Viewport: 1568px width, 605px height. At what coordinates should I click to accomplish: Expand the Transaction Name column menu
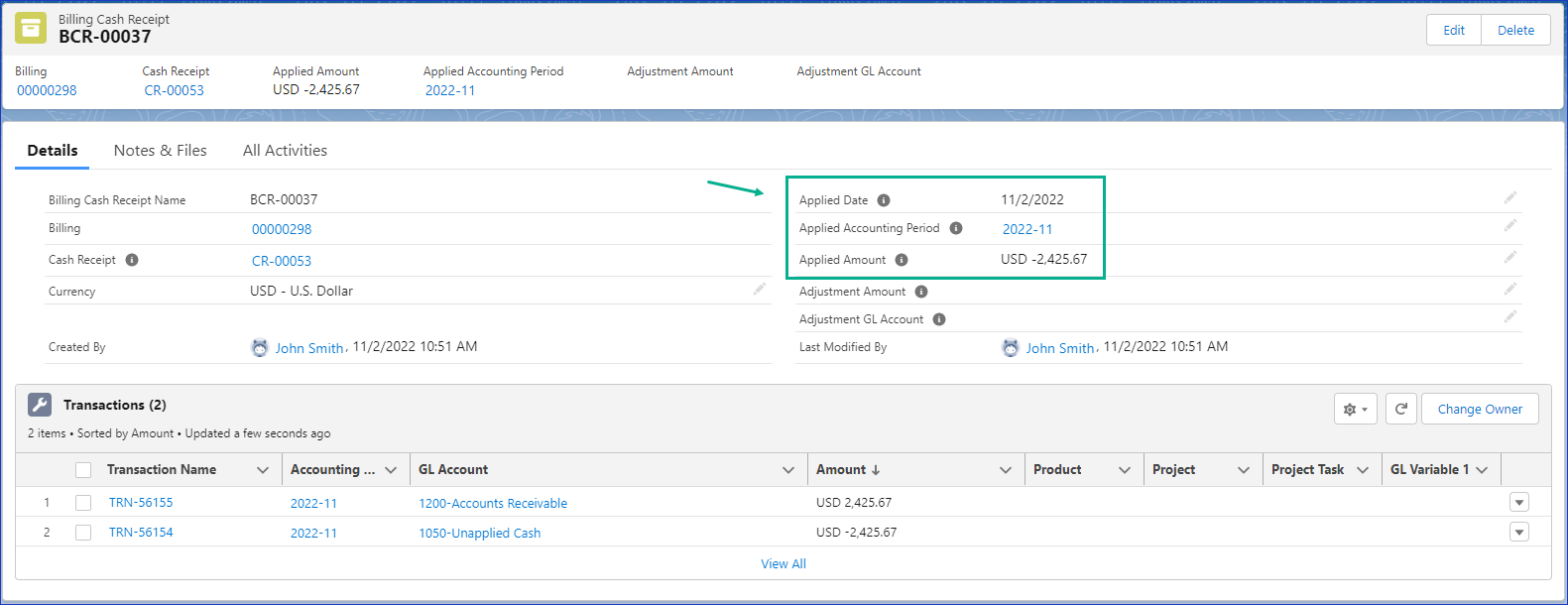[x=263, y=470]
